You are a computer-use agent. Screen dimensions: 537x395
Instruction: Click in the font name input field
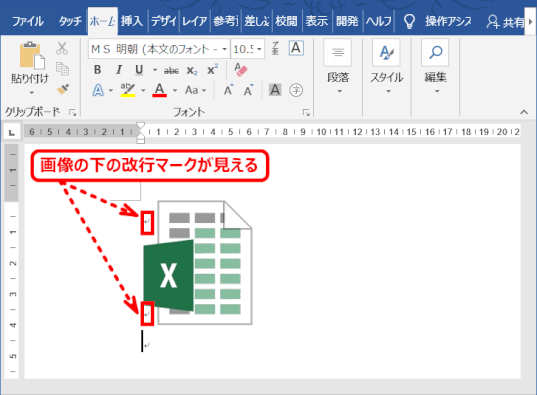[154, 49]
